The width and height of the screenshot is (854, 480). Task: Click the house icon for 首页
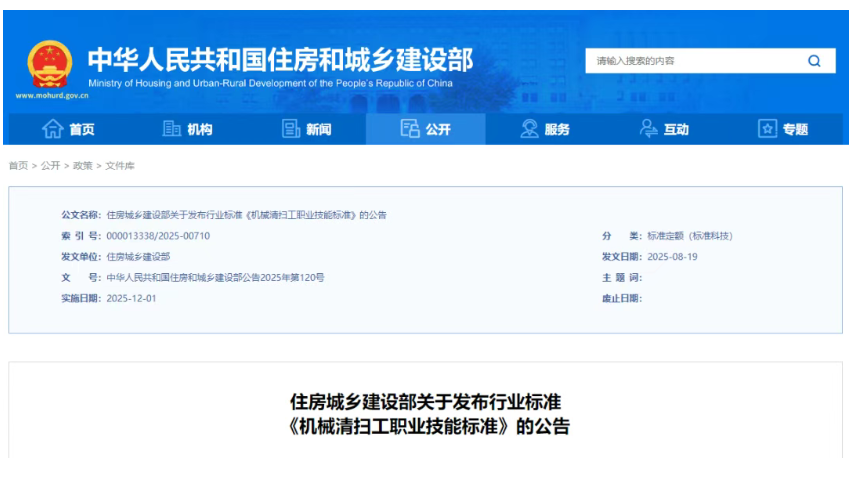(x=52, y=129)
